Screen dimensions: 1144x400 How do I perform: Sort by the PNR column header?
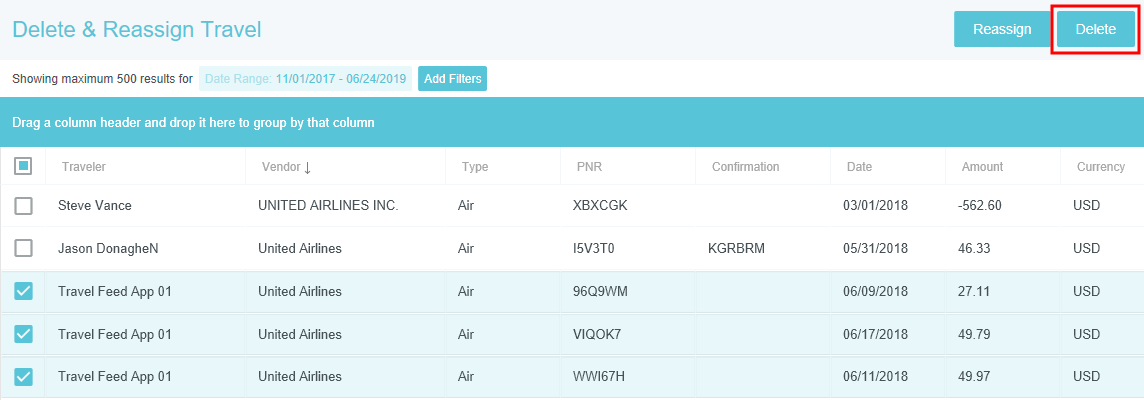pyautogui.click(x=590, y=167)
